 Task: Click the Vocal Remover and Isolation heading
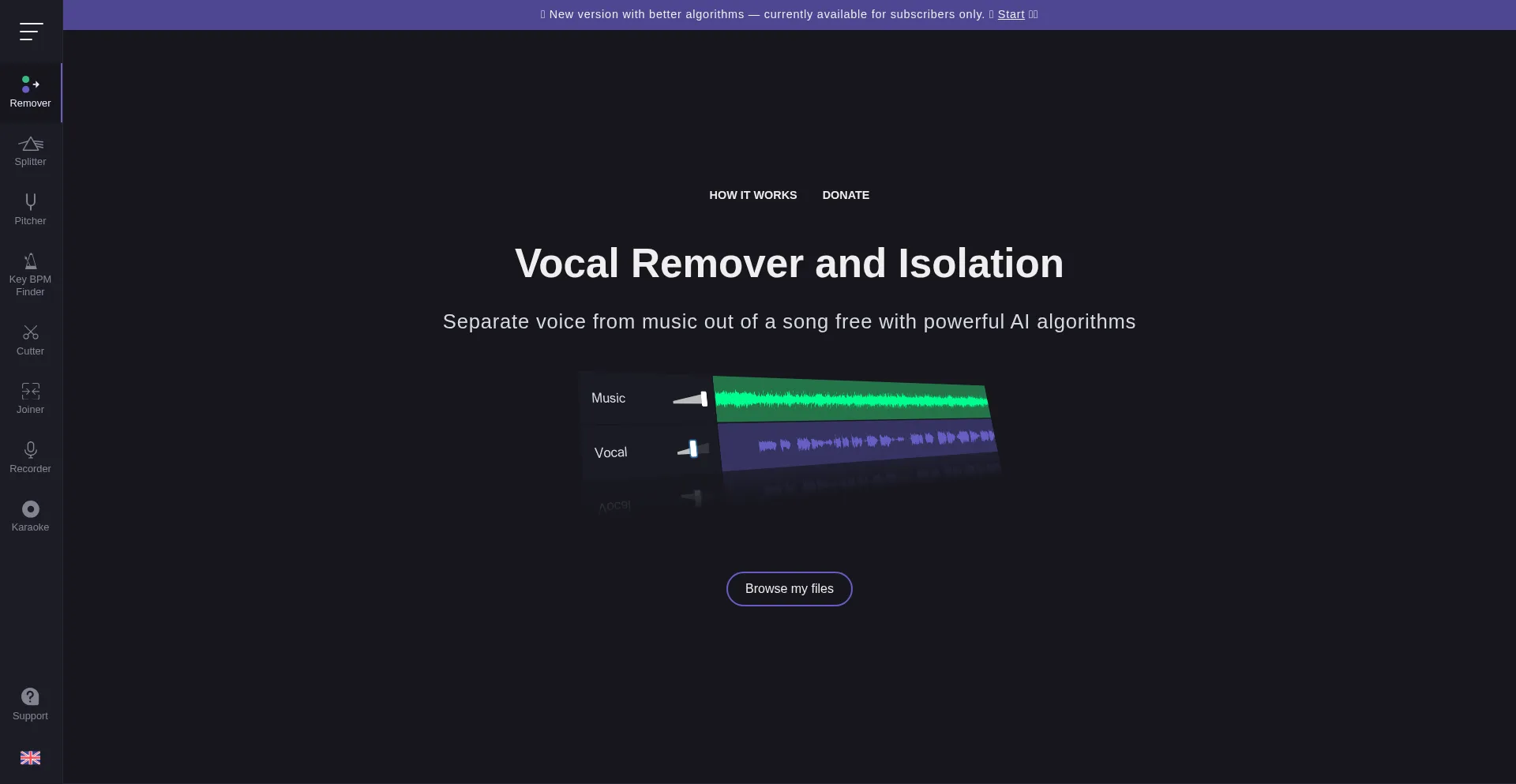(789, 263)
